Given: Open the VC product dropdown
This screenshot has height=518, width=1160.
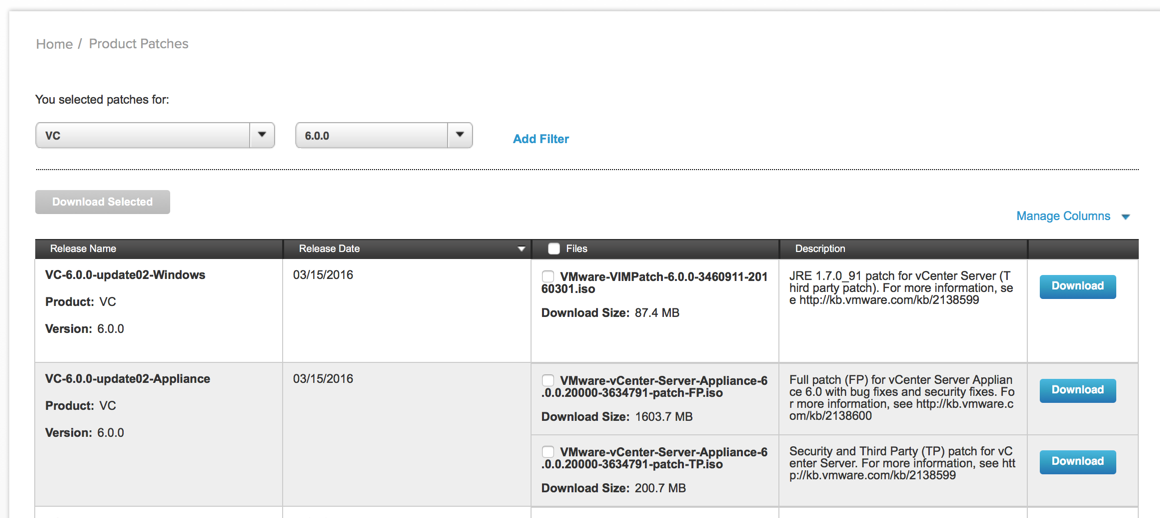Looking at the screenshot, I should (x=155, y=135).
